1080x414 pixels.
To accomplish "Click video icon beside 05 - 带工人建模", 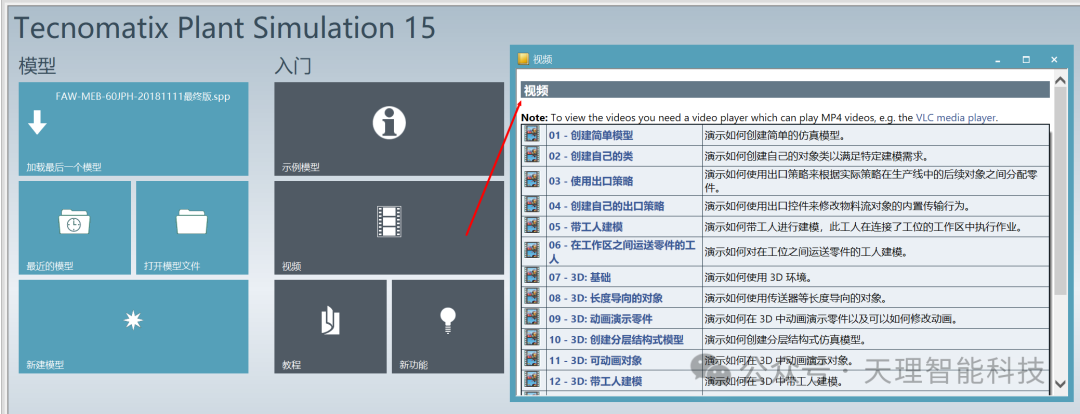I will (x=532, y=225).
